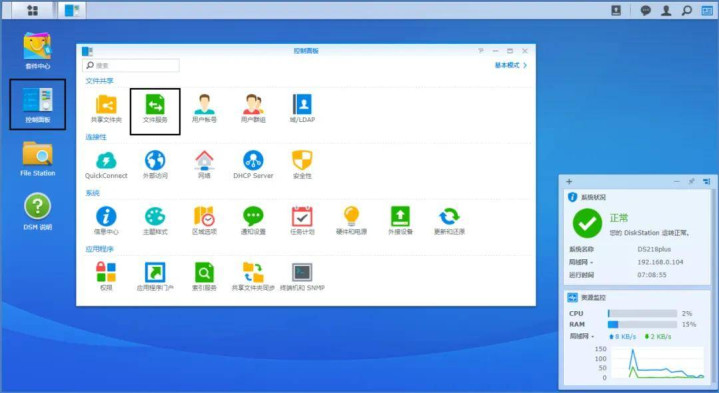Open 硬件和电源 lightbulb icon
719x393 pixels.
[x=351, y=221]
